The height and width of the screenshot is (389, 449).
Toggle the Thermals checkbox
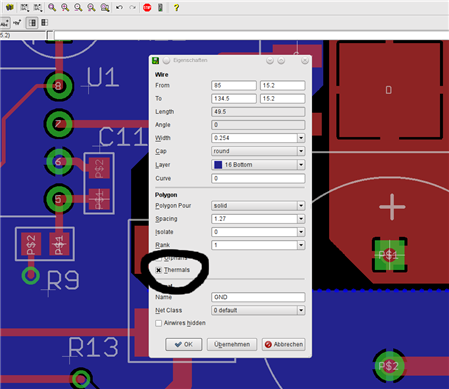tap(159, 270)
